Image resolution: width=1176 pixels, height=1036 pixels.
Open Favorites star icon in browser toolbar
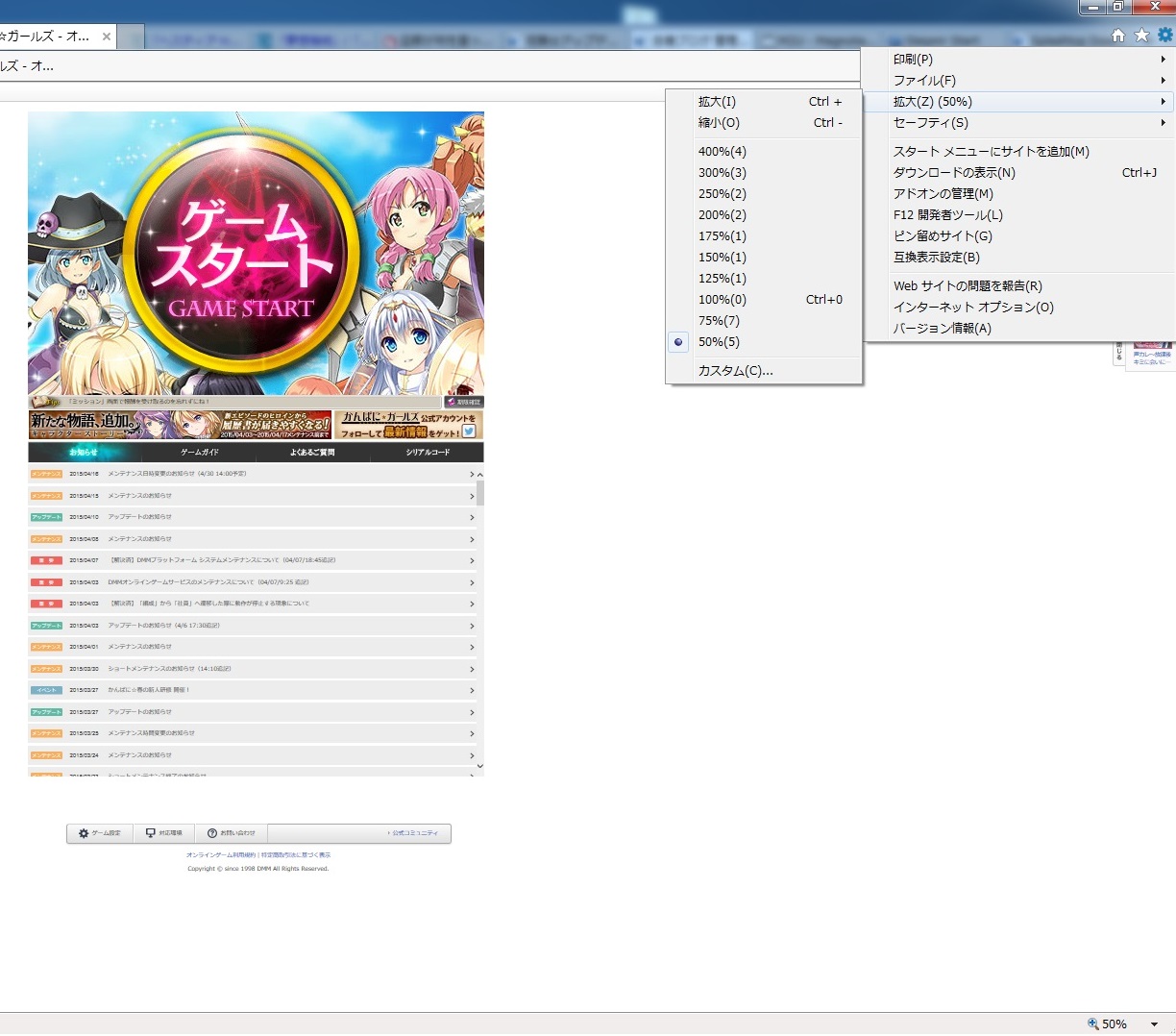pyautogui.click(x=1141, y=35)
